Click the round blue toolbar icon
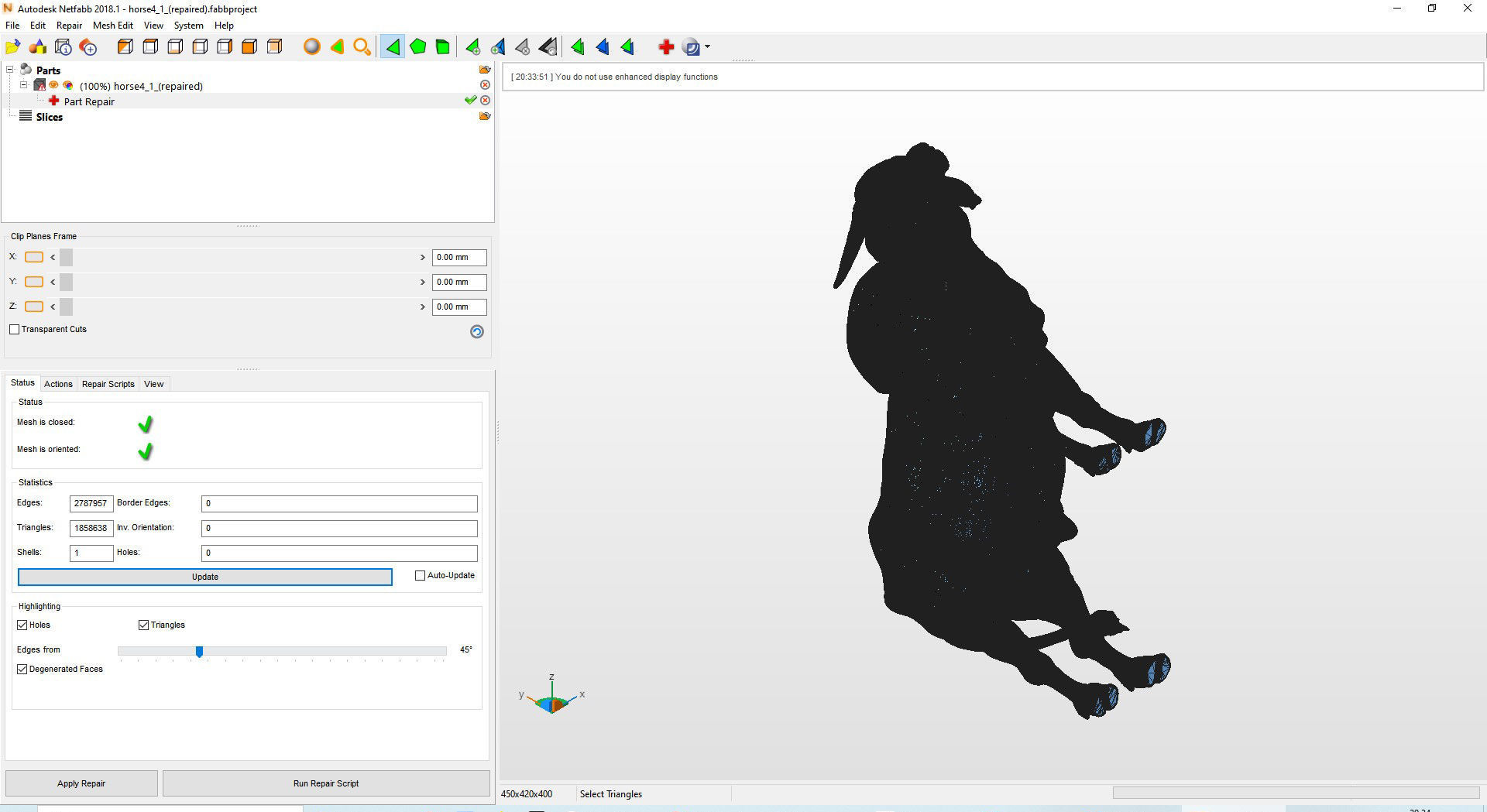The width and height of the screenshot is (1487, 812). 692,47
